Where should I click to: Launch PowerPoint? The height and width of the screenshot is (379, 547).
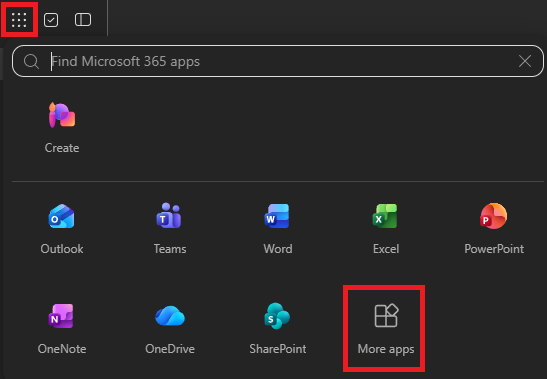[x=494, y=229]
